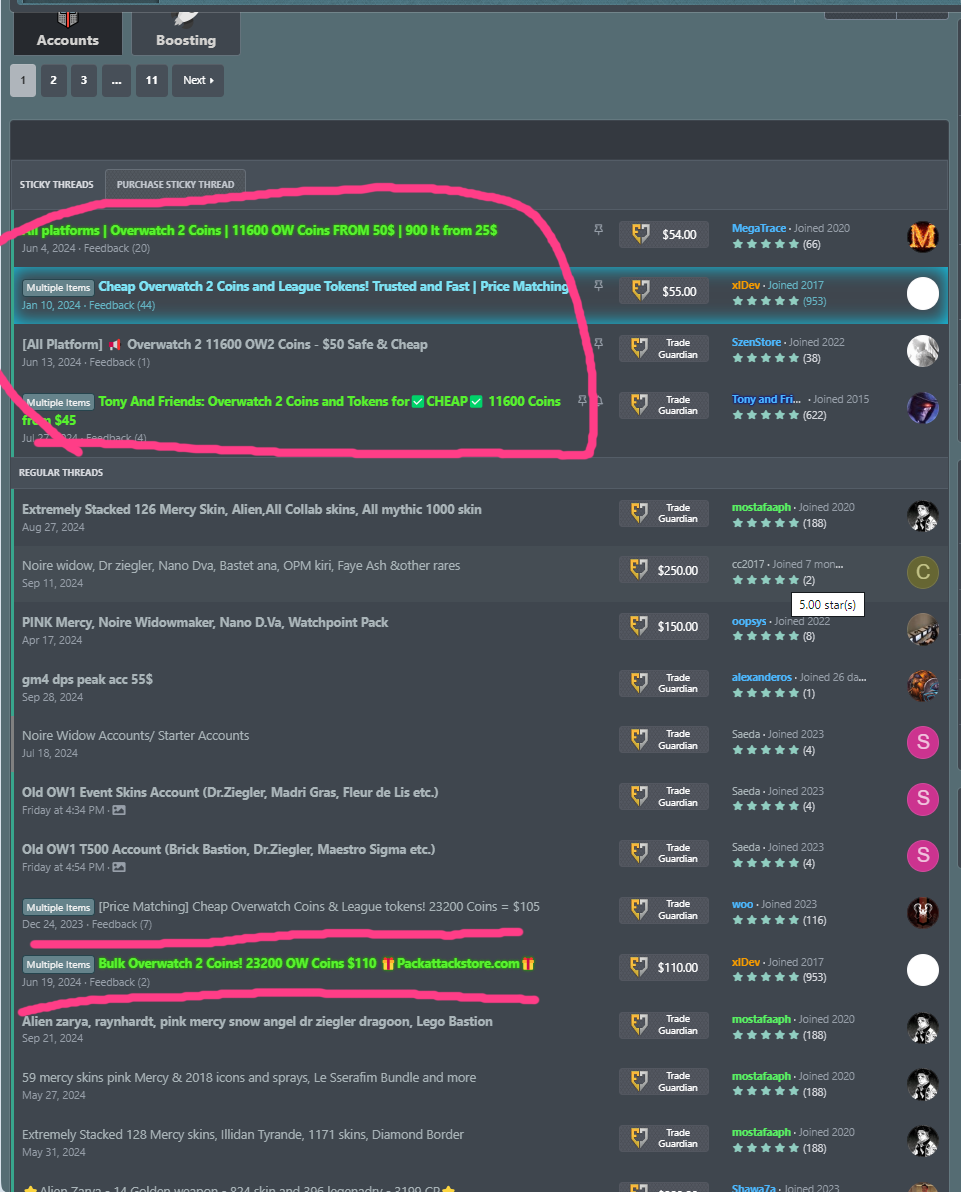This screenshot has width=961, height=1192.
Task: Click the Tony and Friends avatar
Action: click(923, 407)
